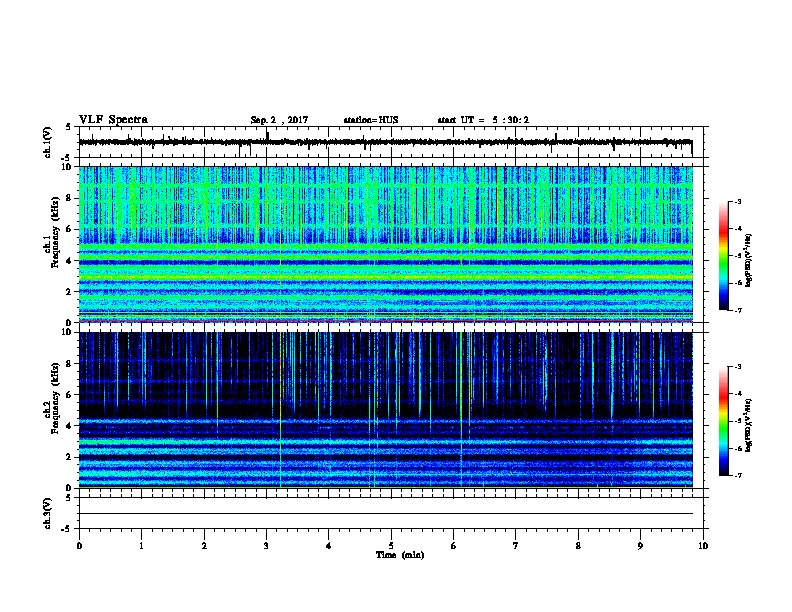This screenshot has height=612, width=792.
Task: Click the "8" kHz tick on ch.1 spectrogram
Action: pyautogui.click(x=70, y=198)
